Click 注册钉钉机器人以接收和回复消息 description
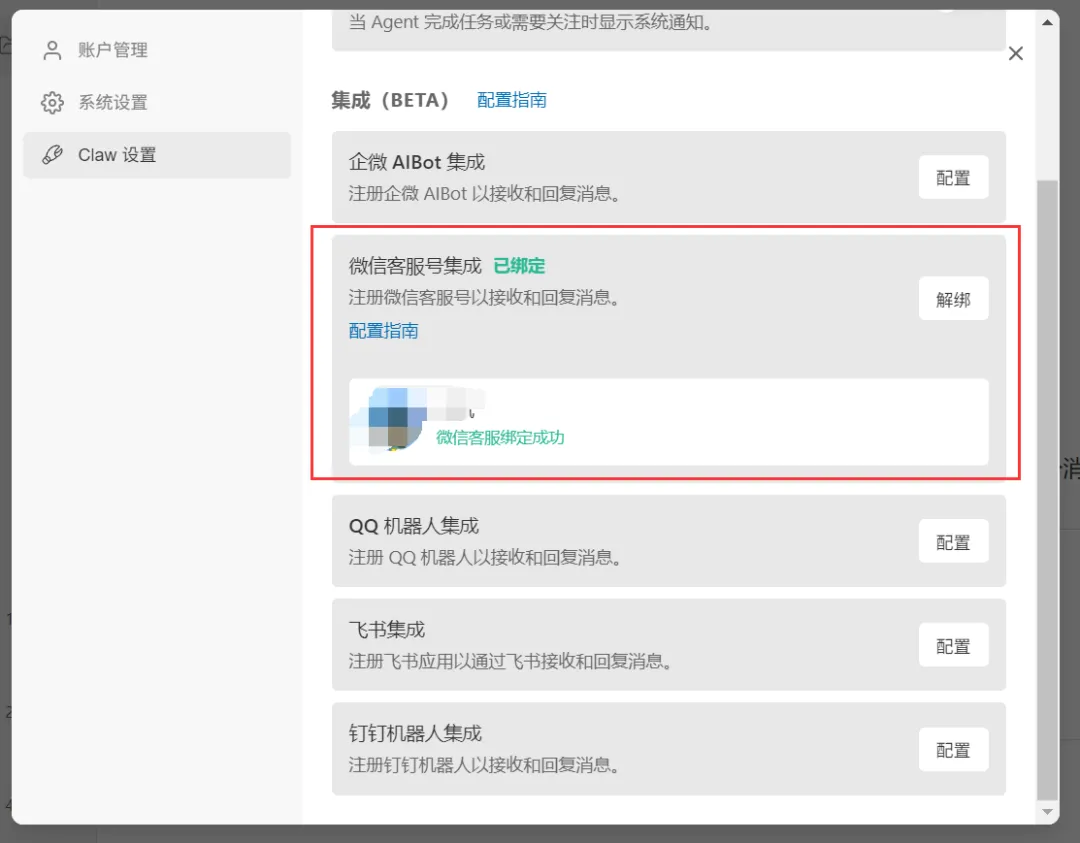The image size is (1080, 843). tap(484, 765)
